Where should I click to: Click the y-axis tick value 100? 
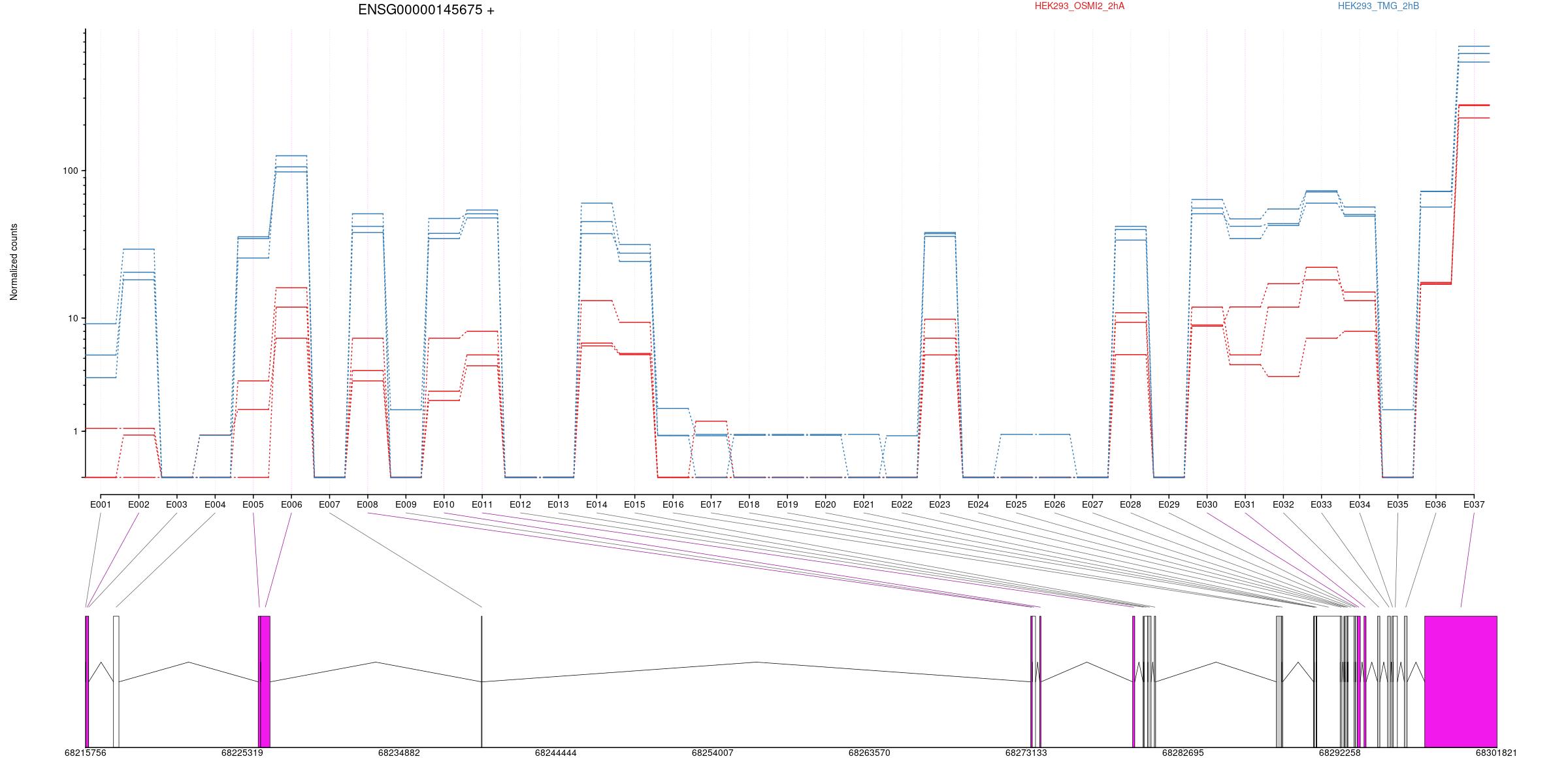(x=70, y=171)
